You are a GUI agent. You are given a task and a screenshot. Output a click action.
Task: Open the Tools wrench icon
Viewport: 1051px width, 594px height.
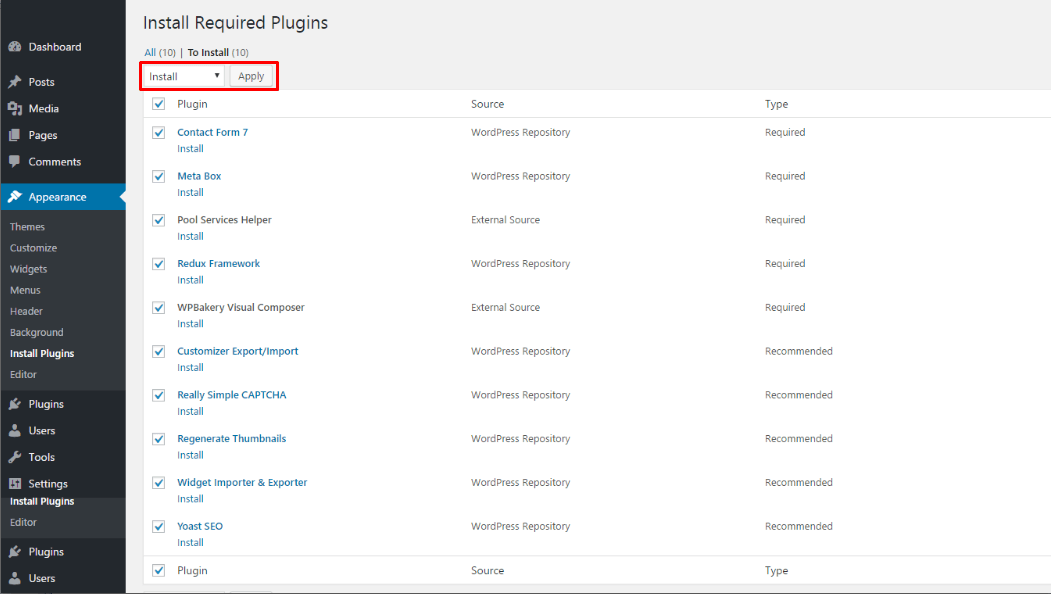[15, 457]
